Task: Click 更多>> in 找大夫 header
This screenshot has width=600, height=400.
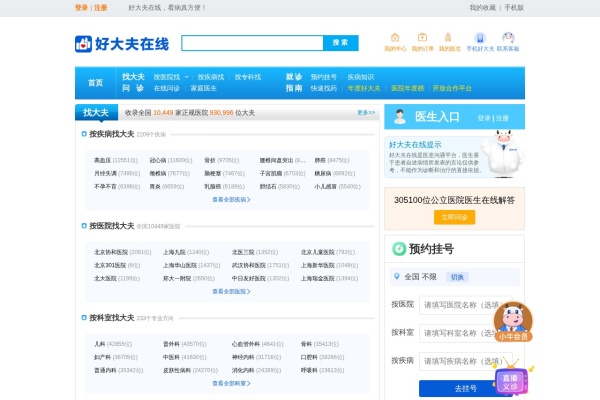Action: (x=366, y=113)
